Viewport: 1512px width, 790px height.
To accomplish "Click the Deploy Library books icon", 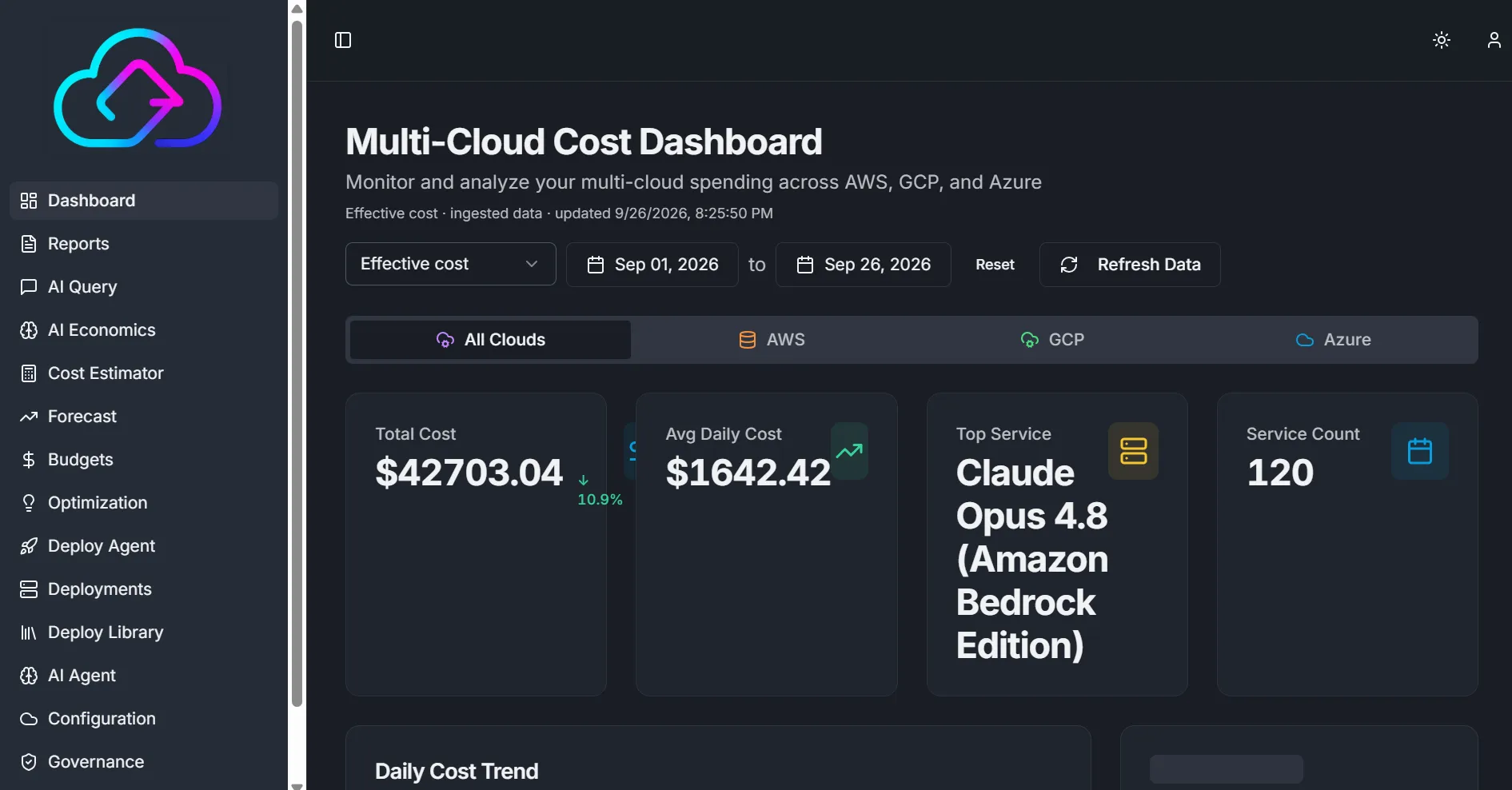I will 29,632.
